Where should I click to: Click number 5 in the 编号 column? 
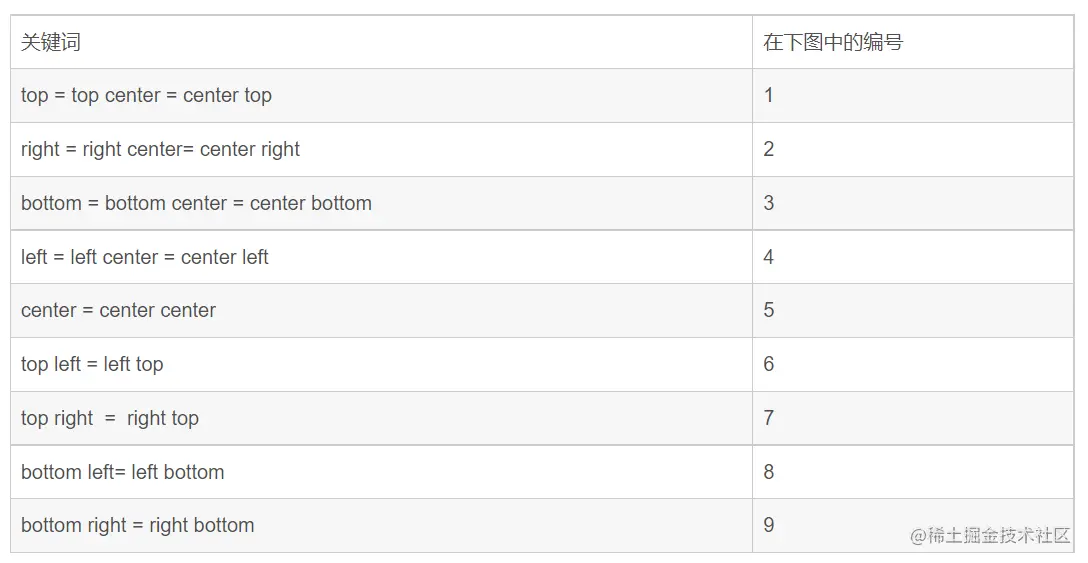[x=768, y=310]
